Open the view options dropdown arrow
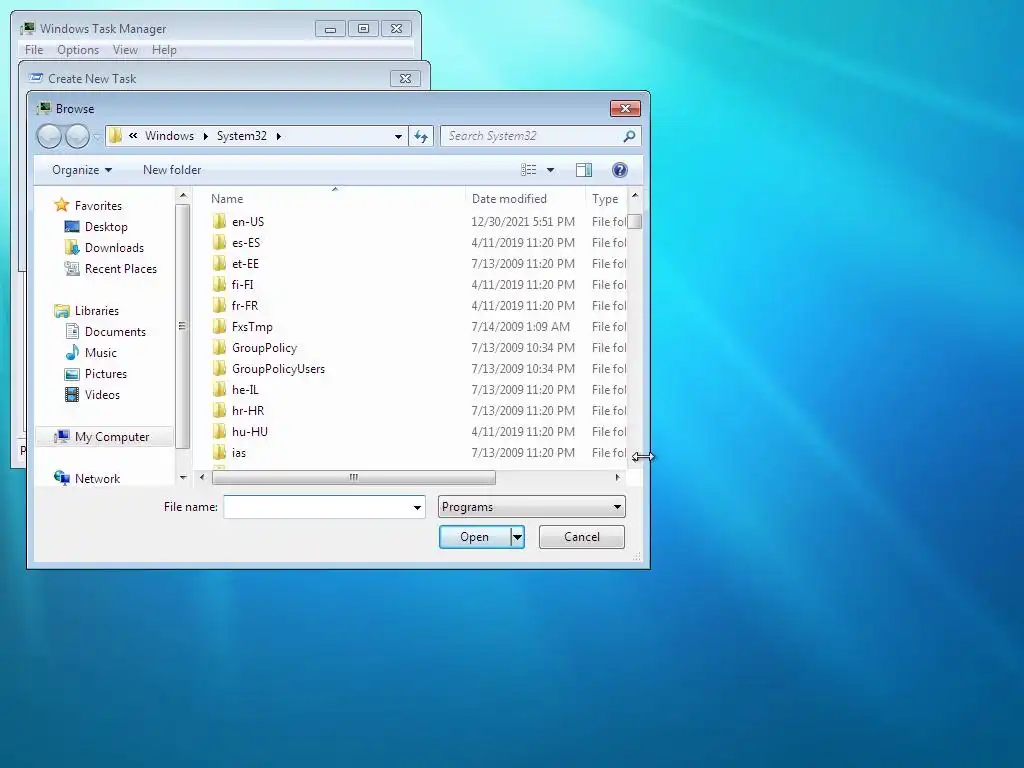 [x=551, y=170]
